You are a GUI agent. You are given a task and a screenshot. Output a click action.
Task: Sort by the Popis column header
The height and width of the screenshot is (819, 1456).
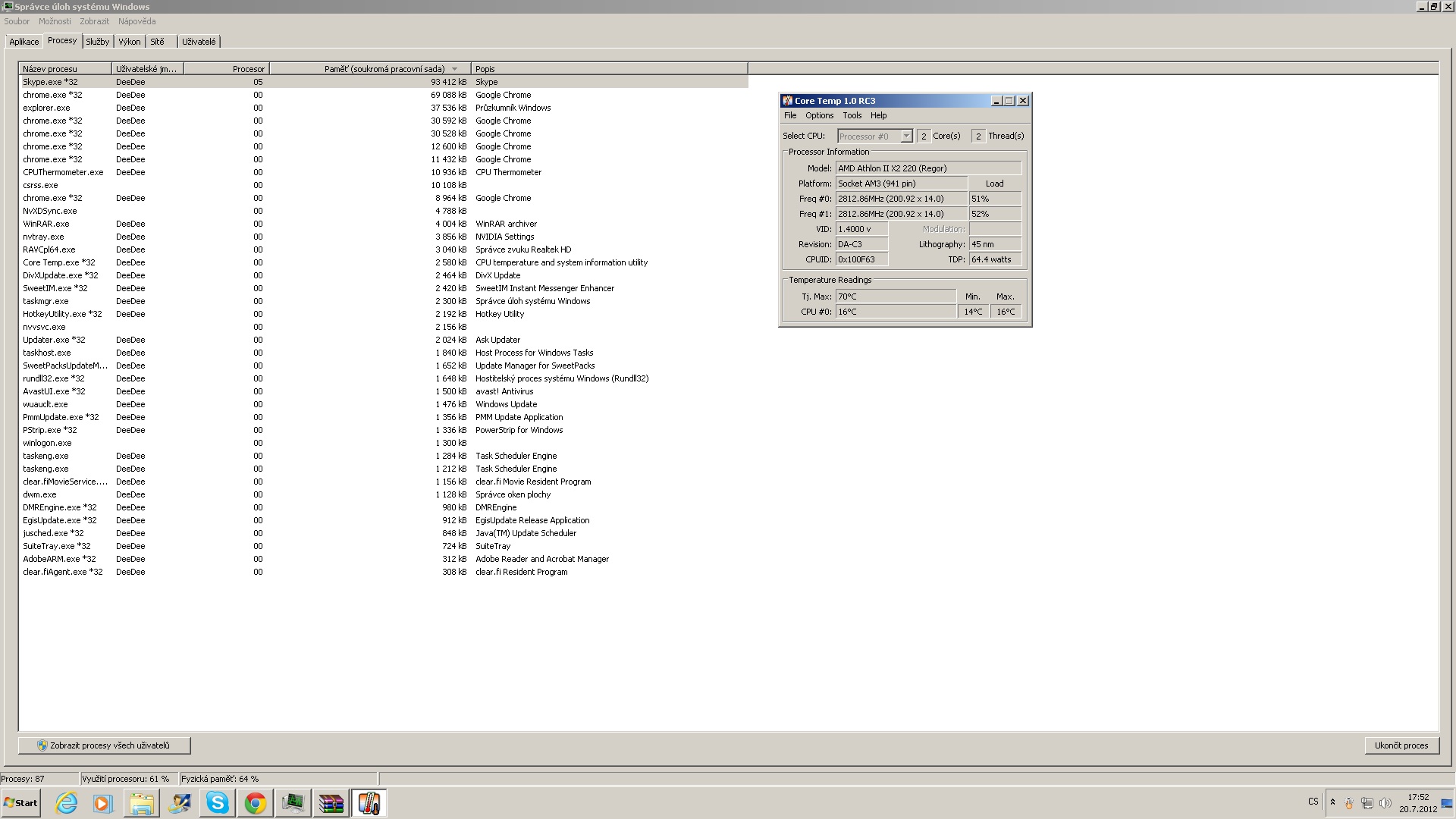pyautogui.click(x=609, y=69)
